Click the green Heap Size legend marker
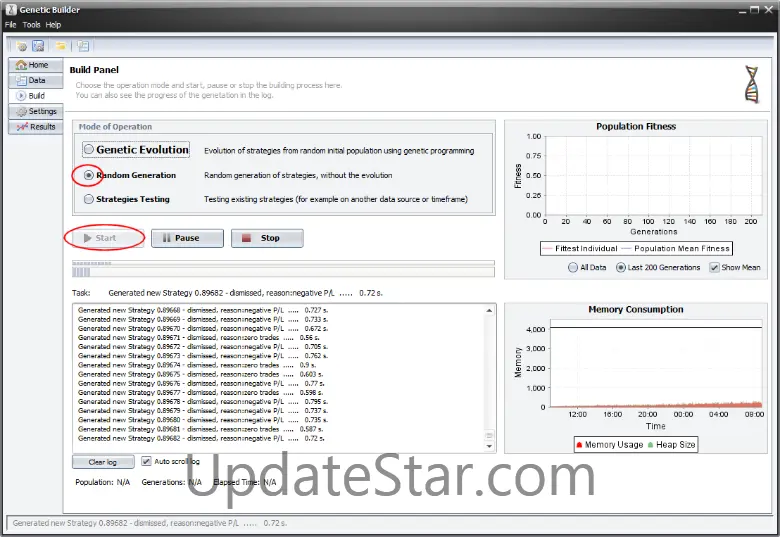780x537 pixels. (x=650, y=445)
